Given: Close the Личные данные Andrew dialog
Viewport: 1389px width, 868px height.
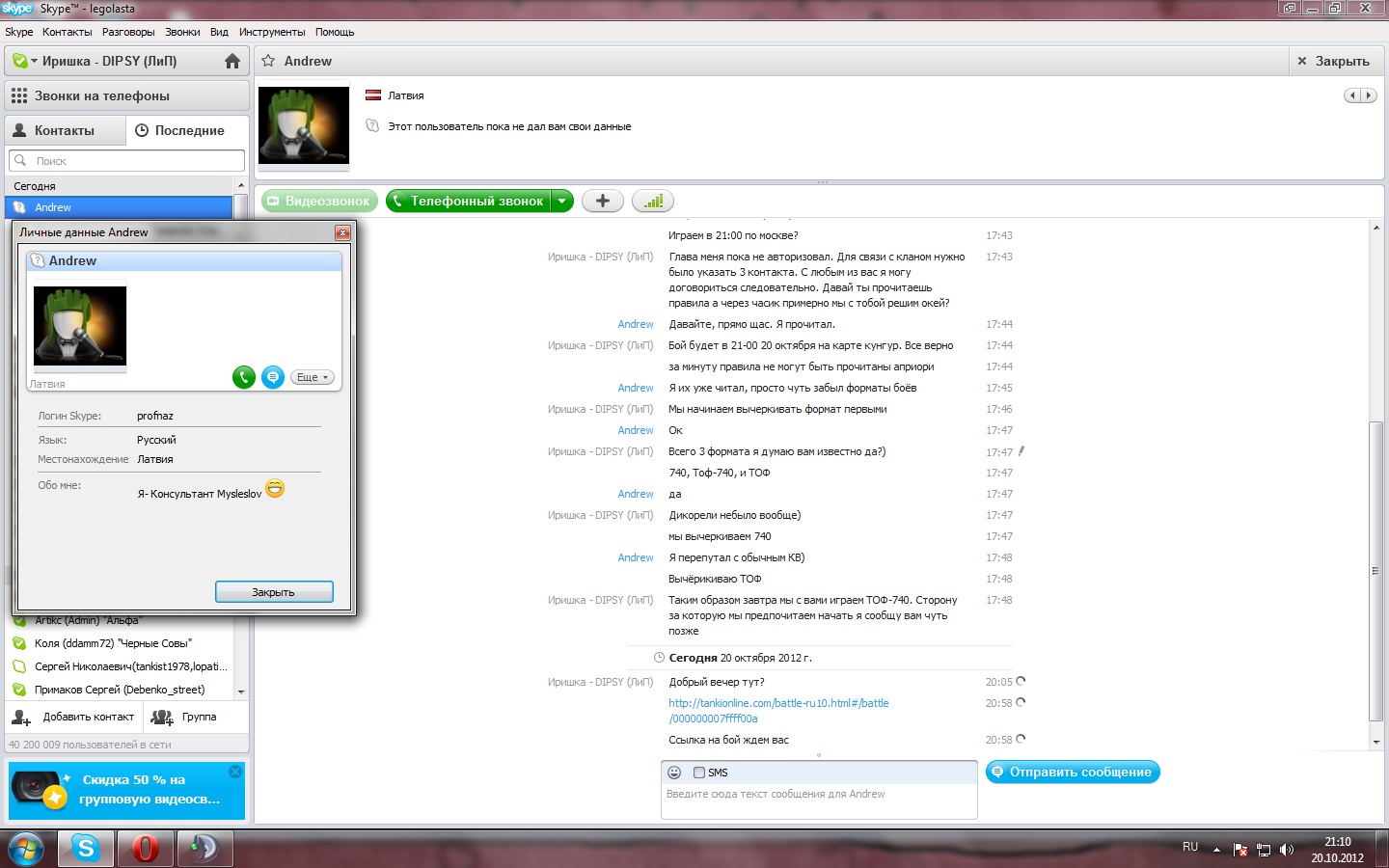Looking at the screenshot, I should (342, 232).
